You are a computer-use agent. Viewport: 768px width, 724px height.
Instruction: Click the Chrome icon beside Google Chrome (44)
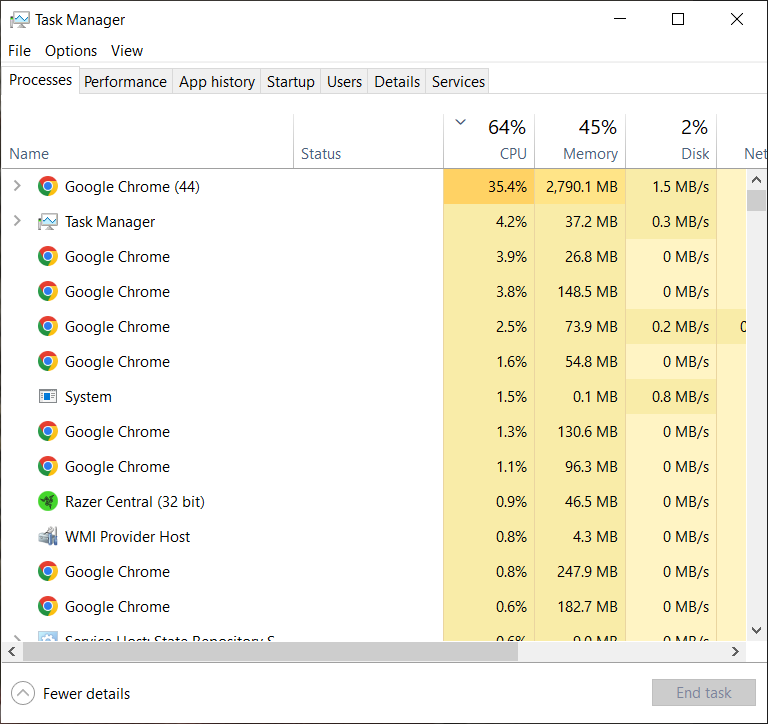click(48, 187)
